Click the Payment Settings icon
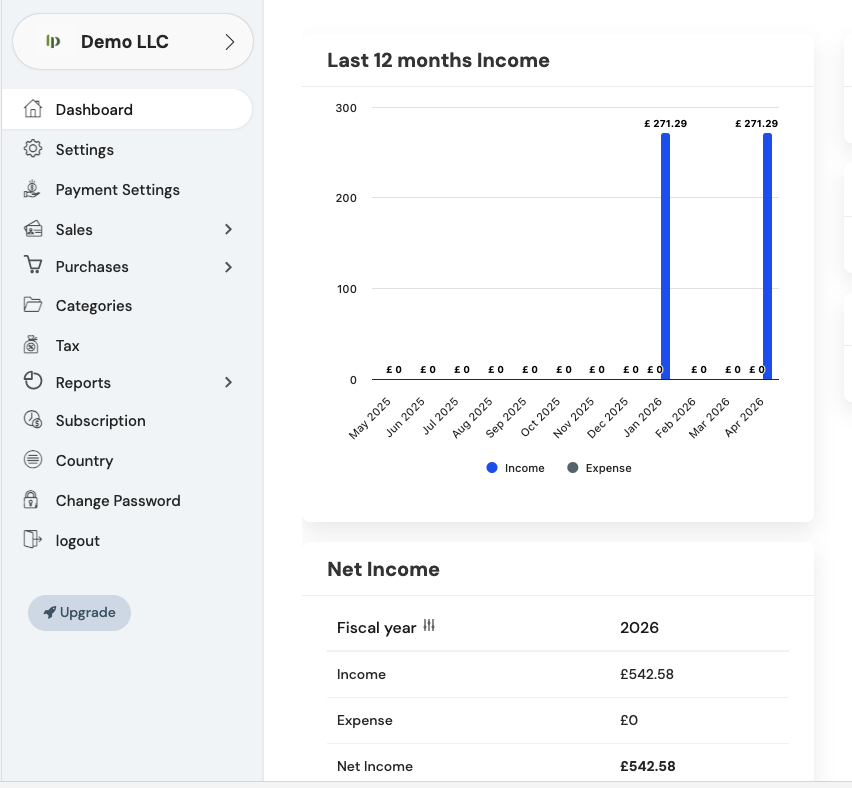The image size is (852, 788). [x=33, y=189]
